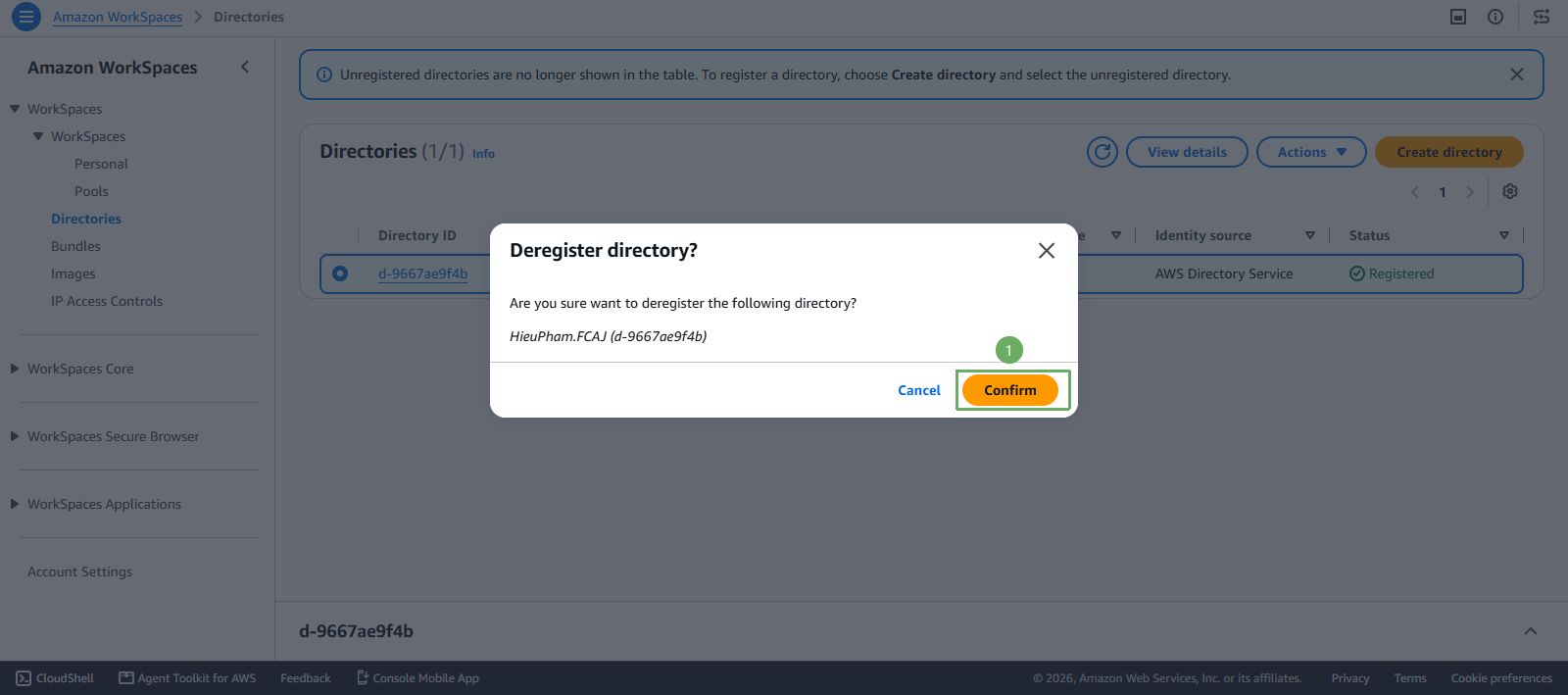The image size is (1568, 695).
Task: Open the hamburger navigation menu
Action: [x=26, y=17]
